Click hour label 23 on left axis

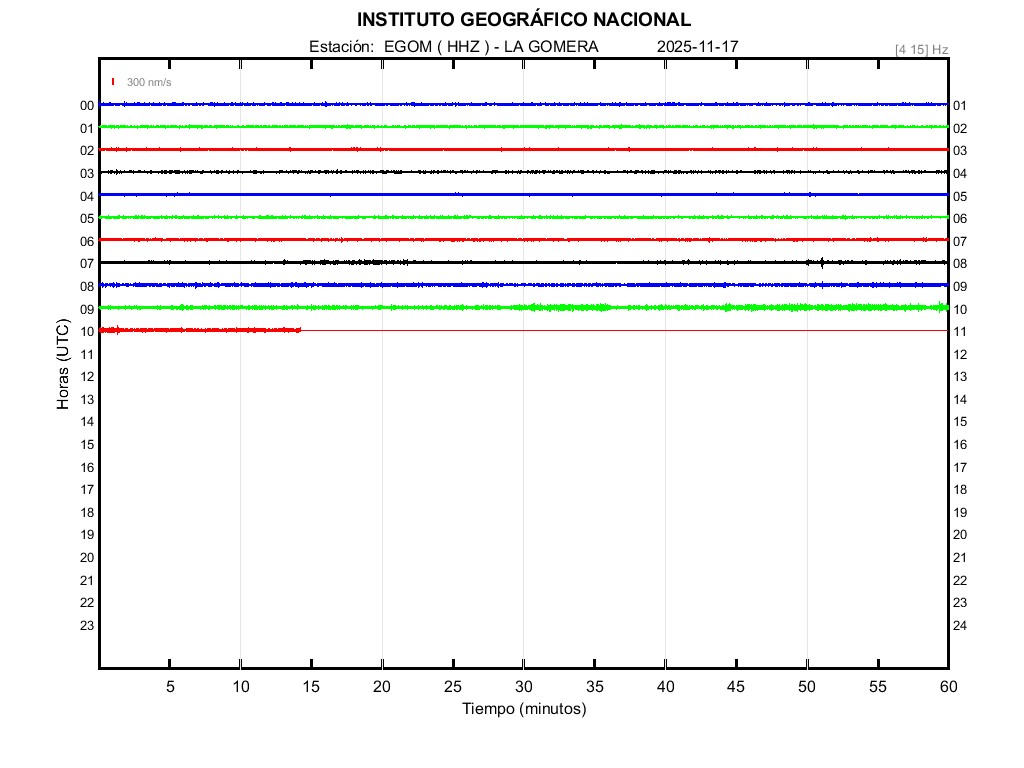tap(87, 626)
